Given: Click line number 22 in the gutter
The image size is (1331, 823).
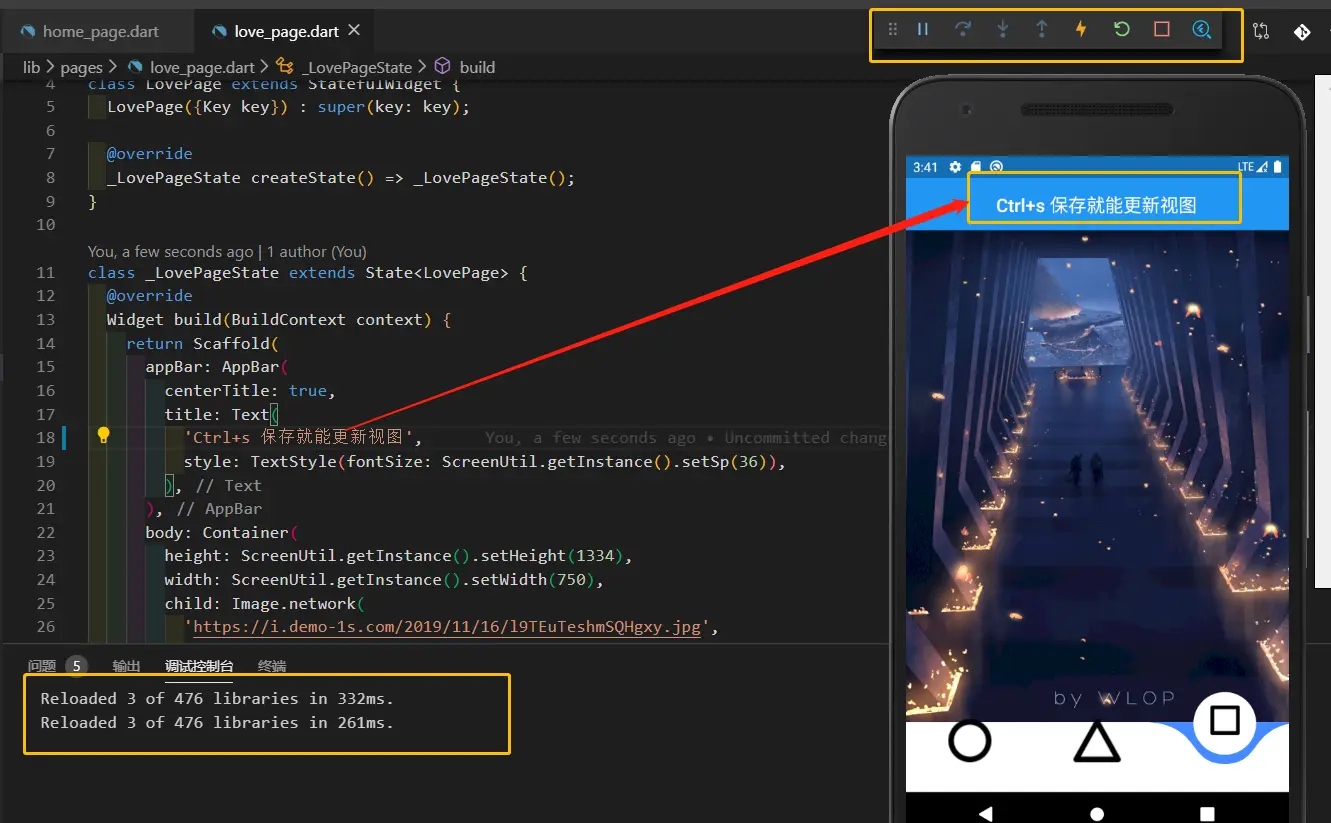Looking at the screenshot, I should point(45,532).
